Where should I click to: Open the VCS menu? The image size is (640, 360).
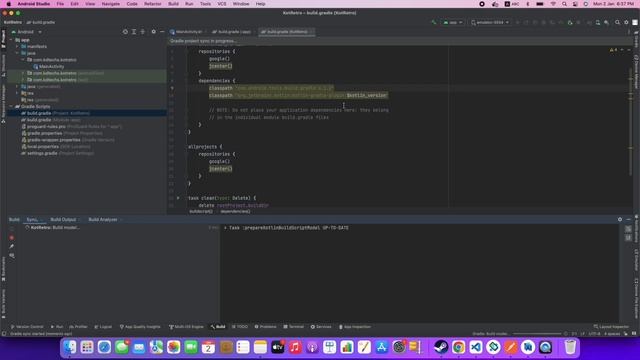(222, 4)
